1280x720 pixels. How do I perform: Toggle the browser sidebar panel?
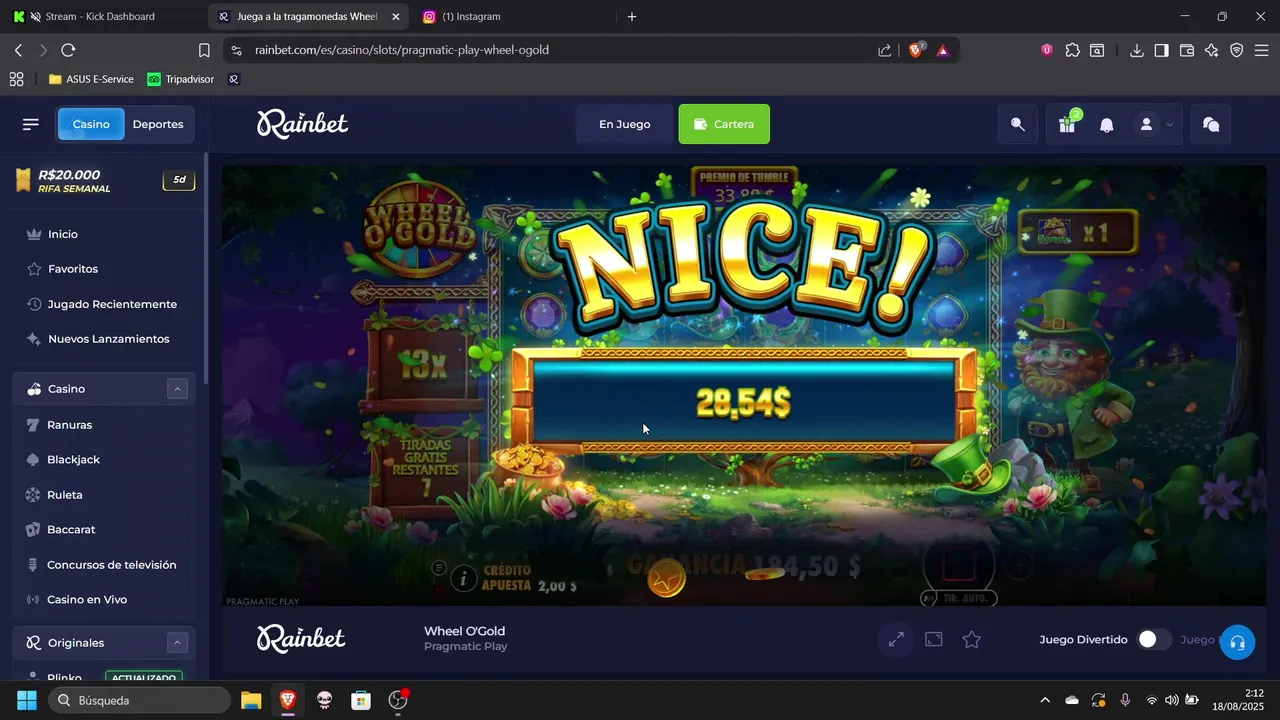(1161, 50)
